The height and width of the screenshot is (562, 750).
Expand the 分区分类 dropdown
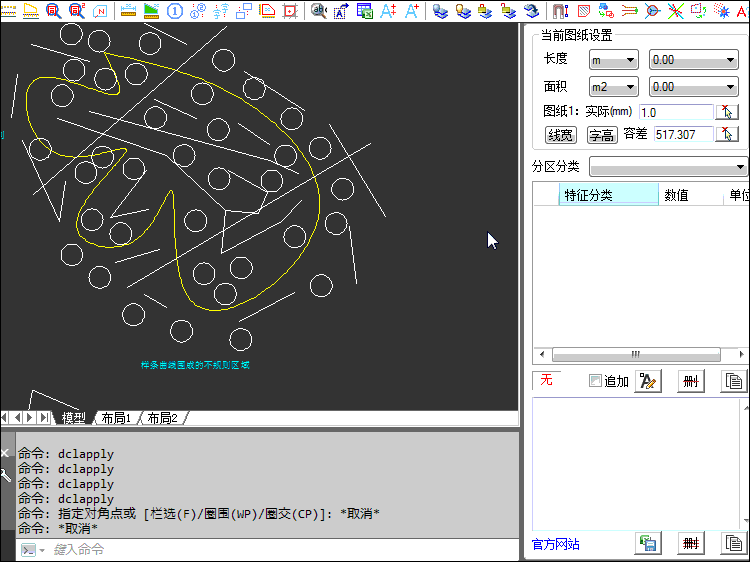click(668, 166)
